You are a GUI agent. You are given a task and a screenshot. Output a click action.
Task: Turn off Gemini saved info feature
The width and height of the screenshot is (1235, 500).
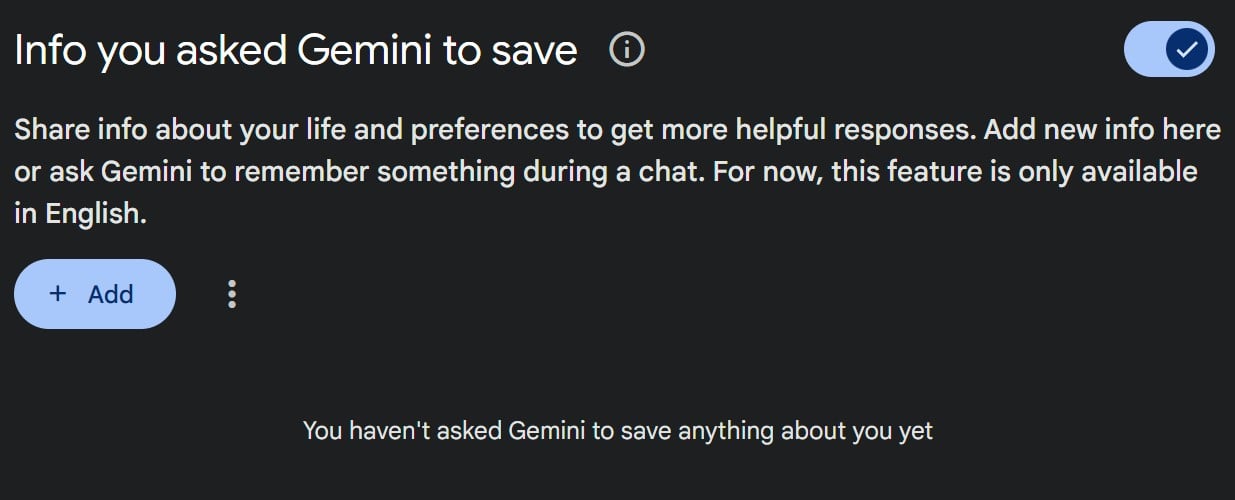coord(1169,49)
